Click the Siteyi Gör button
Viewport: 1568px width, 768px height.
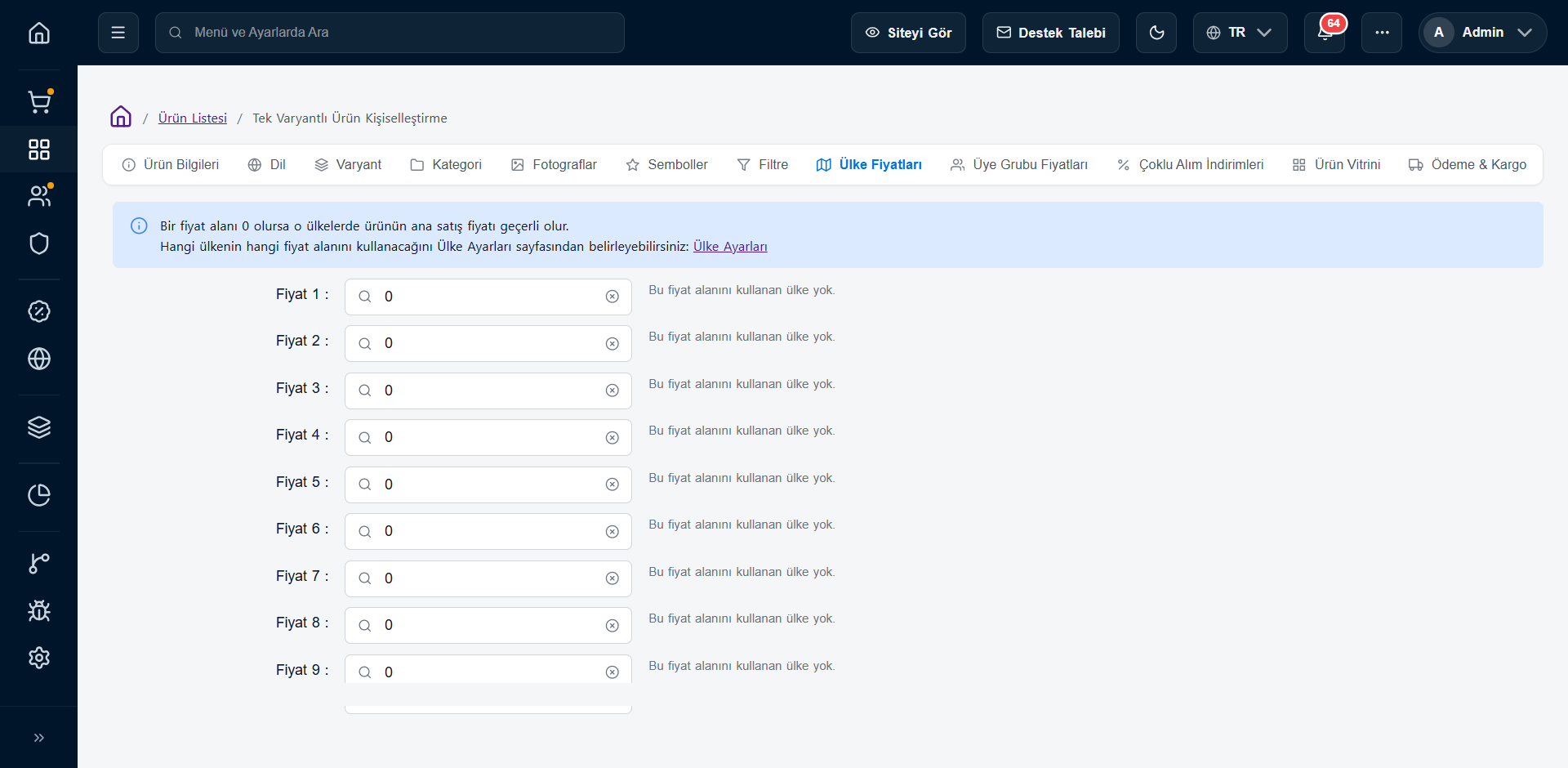tap(908, 33)
